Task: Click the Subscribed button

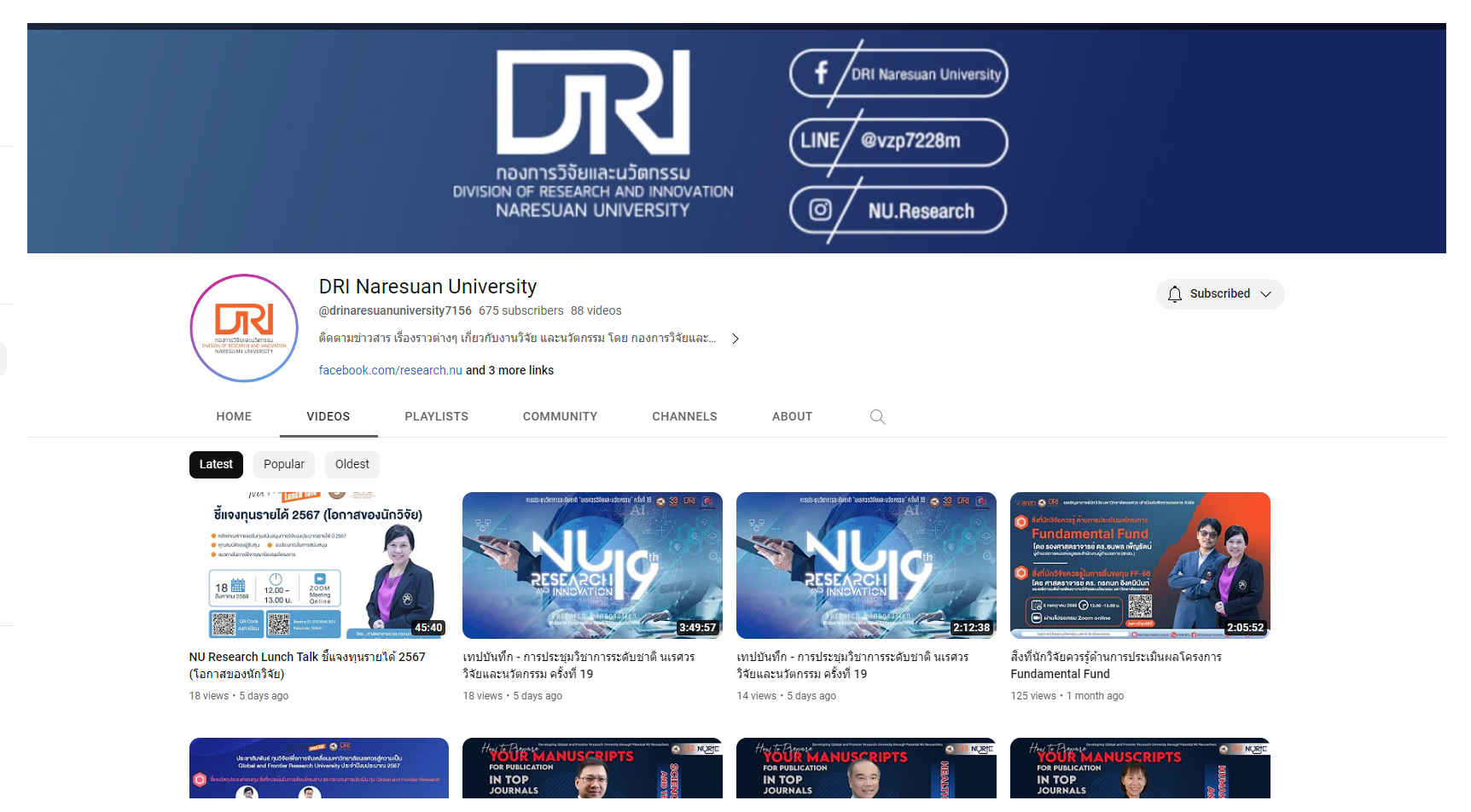Action: (x=1220, y=293)
